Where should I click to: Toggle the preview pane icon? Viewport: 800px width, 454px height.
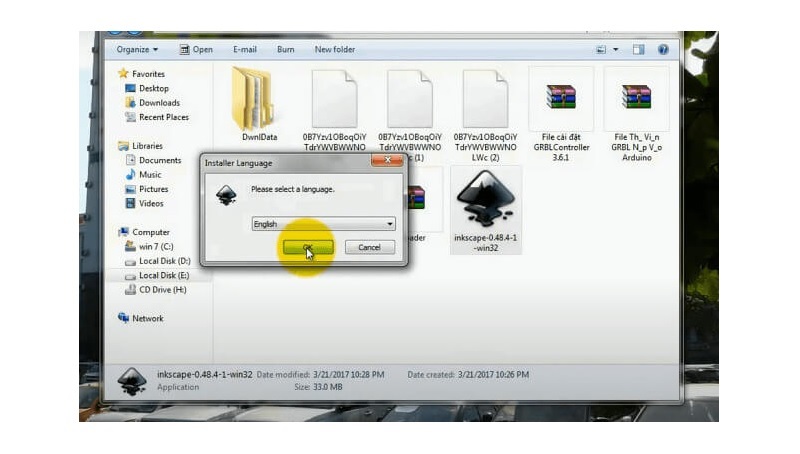coord(640,49)
